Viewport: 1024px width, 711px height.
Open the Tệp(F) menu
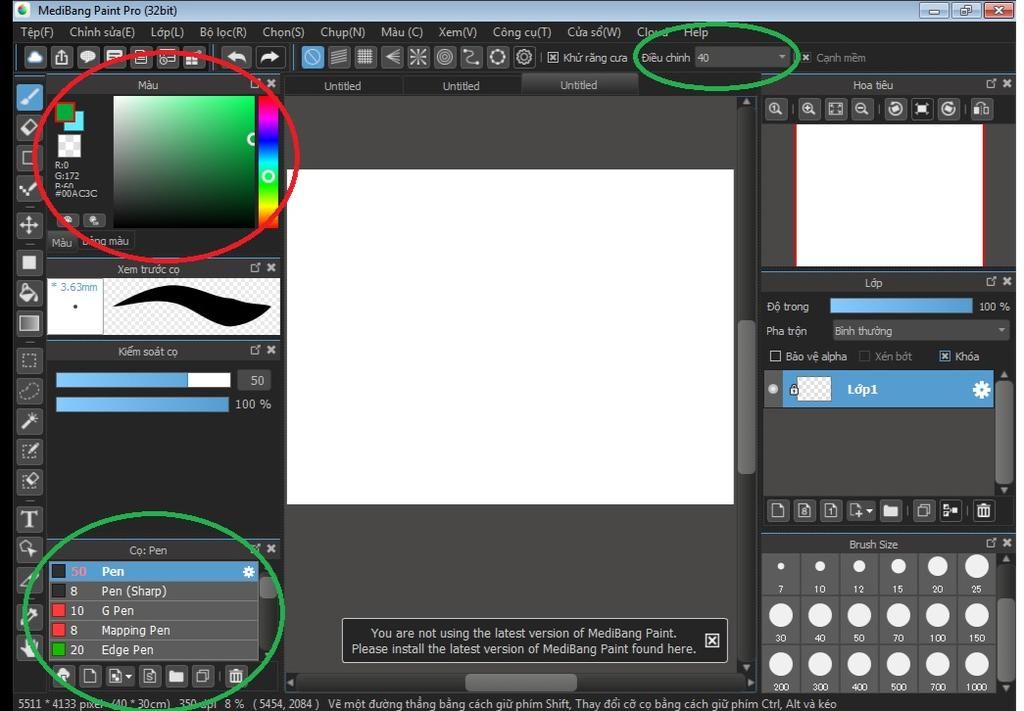37,32
